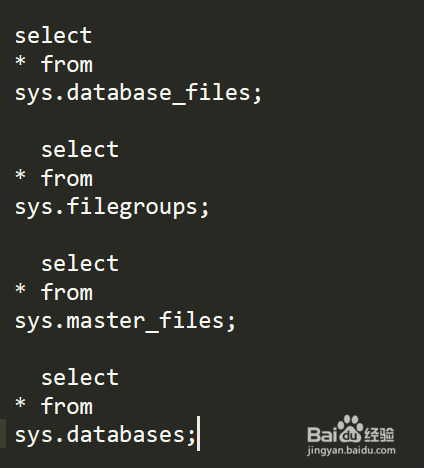Place cursor on sys.databases text
Screen dimensions: 424x468
tap(105, 435)
